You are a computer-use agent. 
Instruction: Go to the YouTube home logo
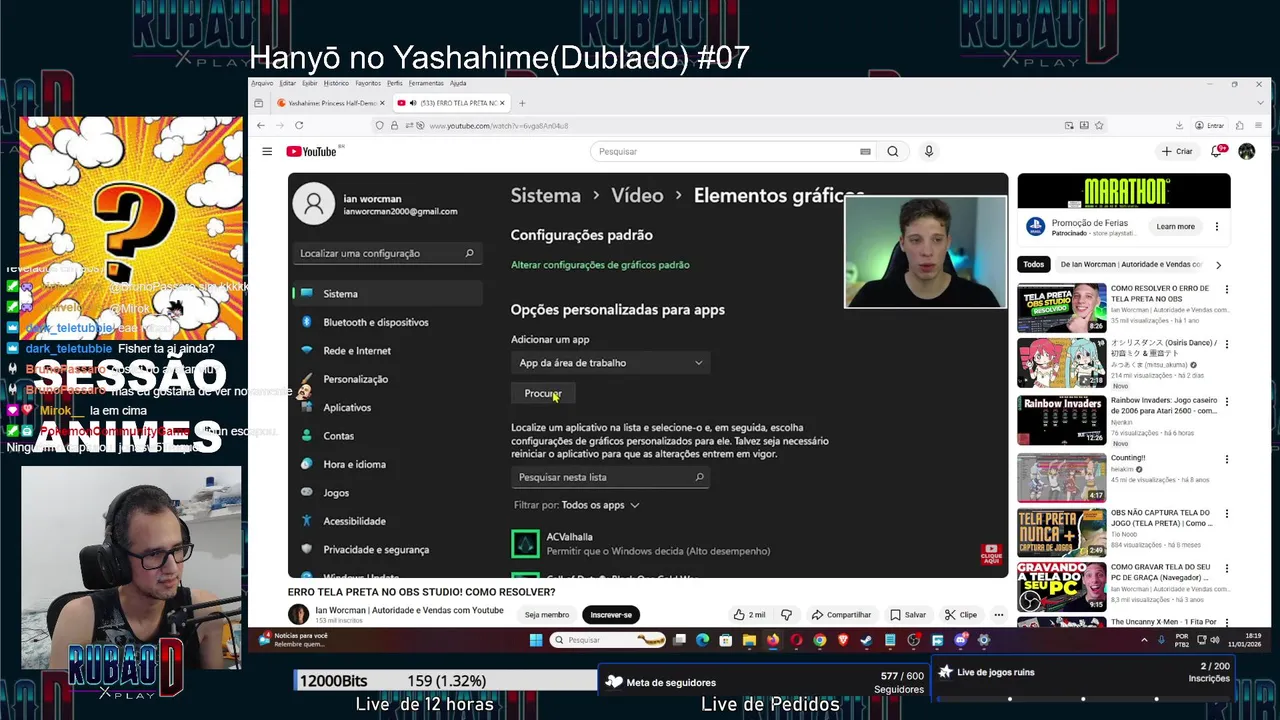tap(311, 151)
